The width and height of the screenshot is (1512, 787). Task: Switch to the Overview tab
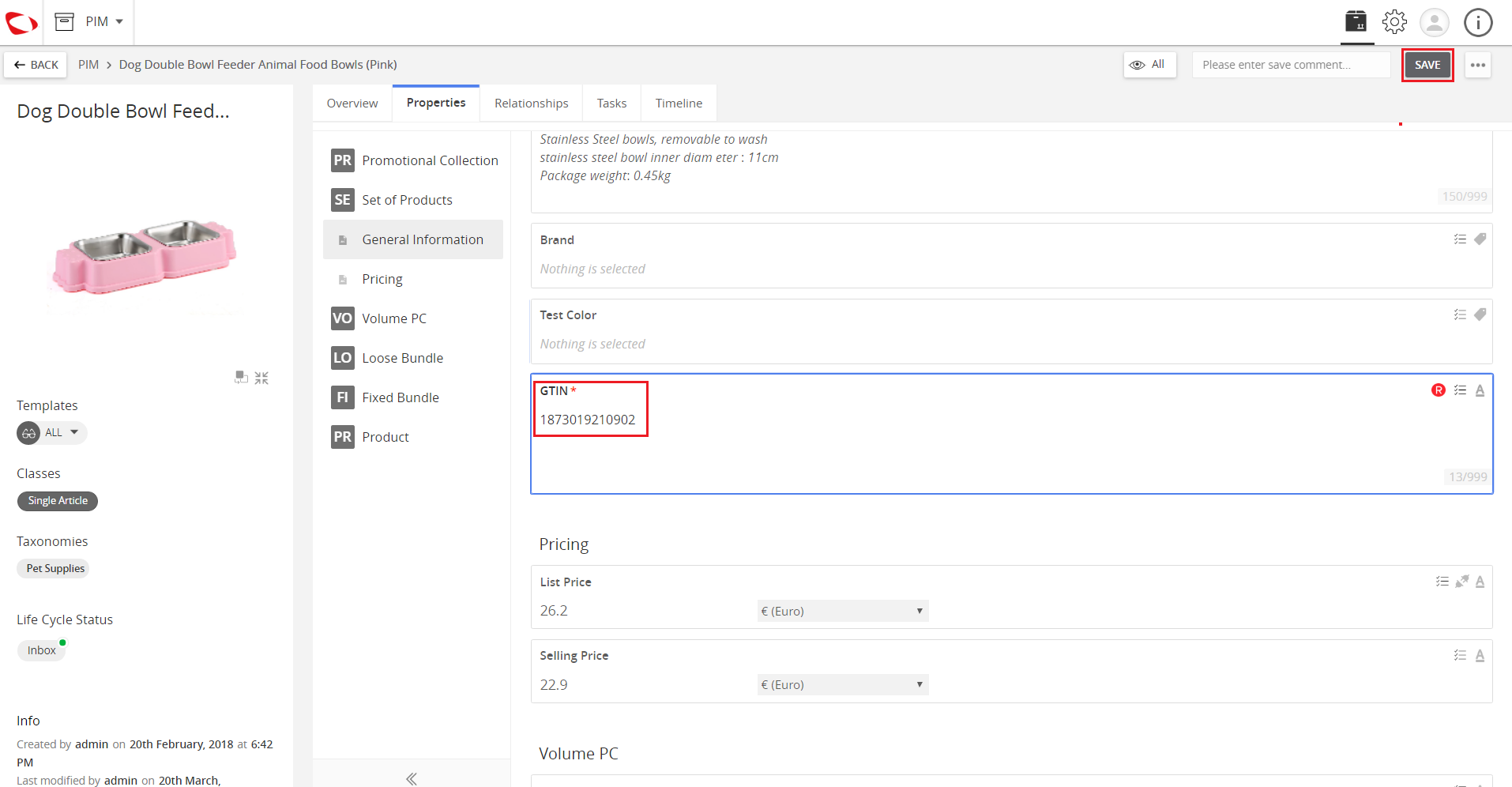pyautogui.click(x=352, y=104)
